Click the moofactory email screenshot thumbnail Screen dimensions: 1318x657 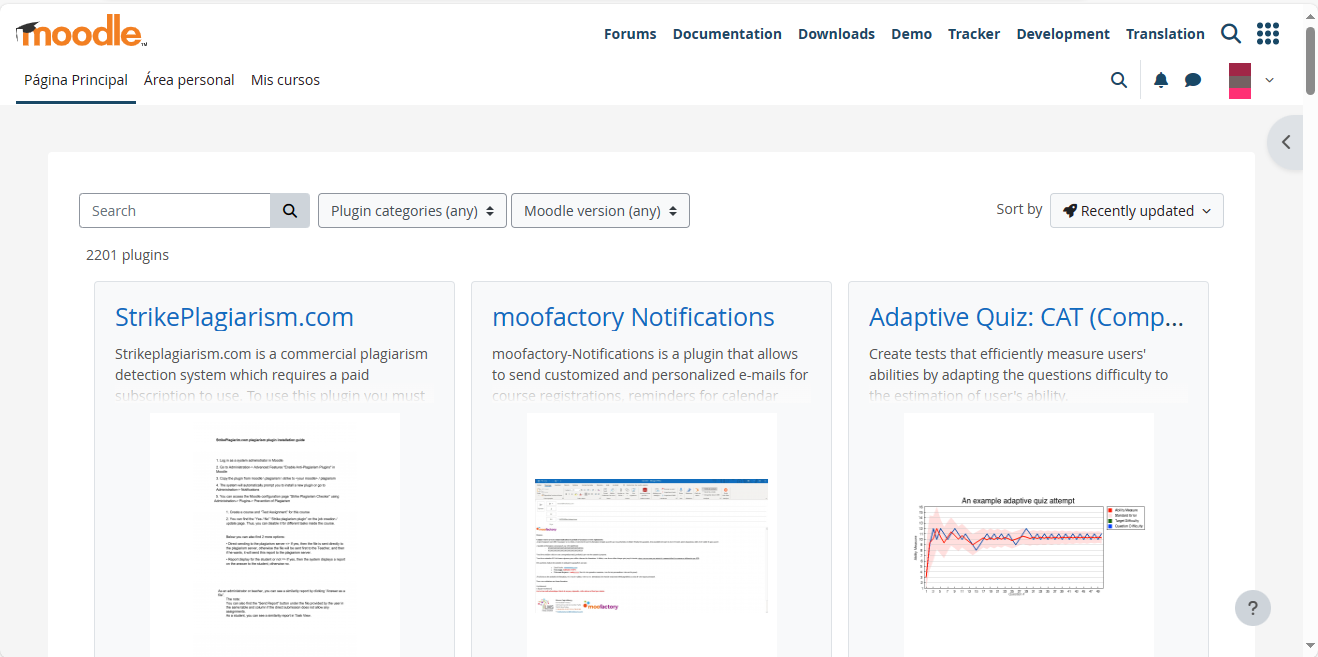point(652,535)
